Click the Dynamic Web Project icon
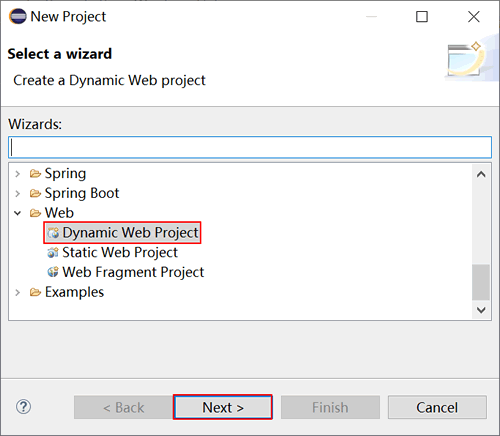The image size is (500, 436). tap(53, 233)
